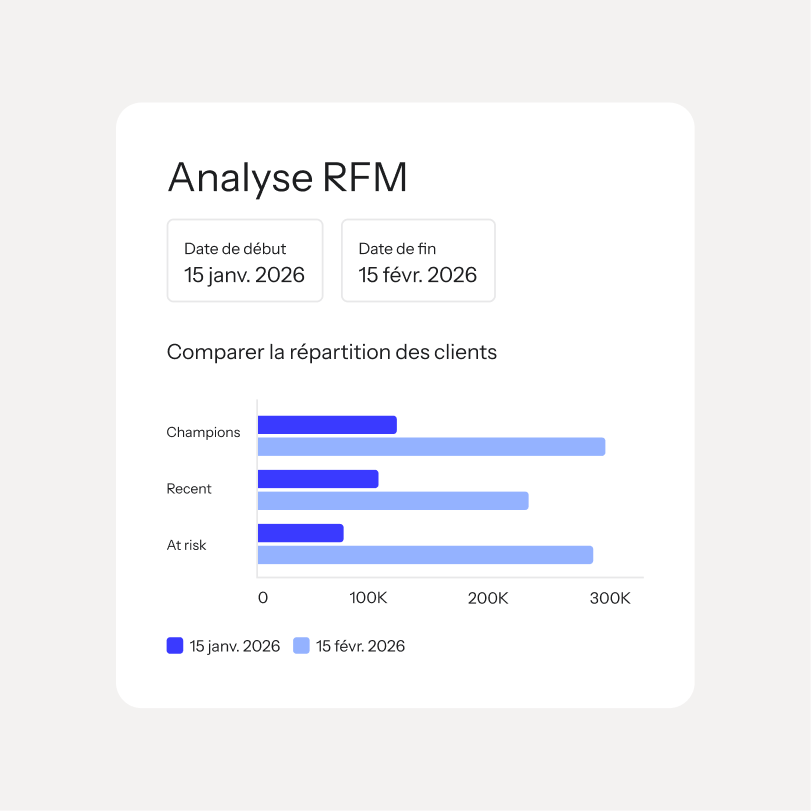Image resolution: width=811 pixels, height=811 pixels.
Task: Select the Recent light blue bar
Action: pyautogui.click(x=393, y=501)
